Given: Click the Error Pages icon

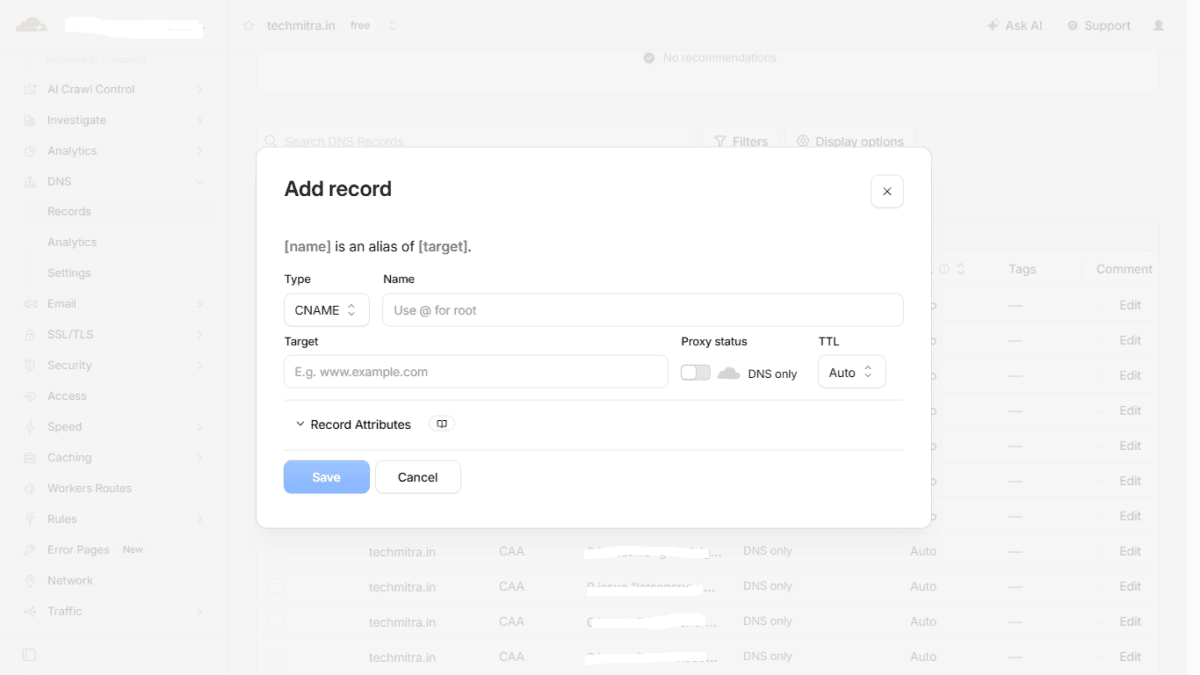Looking at the screenshot, I should pyautogui.click(x=29, y=550).
